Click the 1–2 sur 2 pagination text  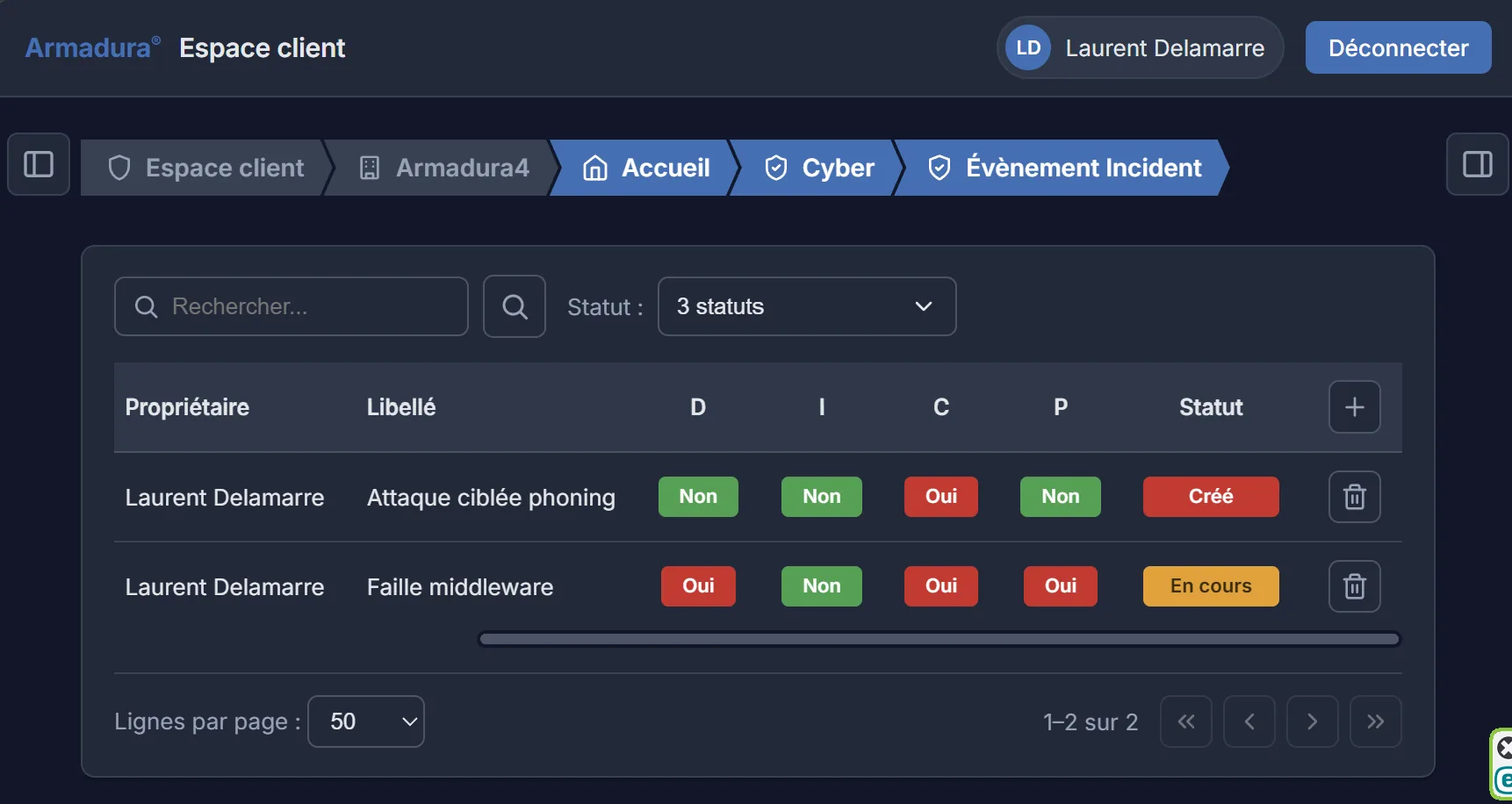click(1091, 722)
